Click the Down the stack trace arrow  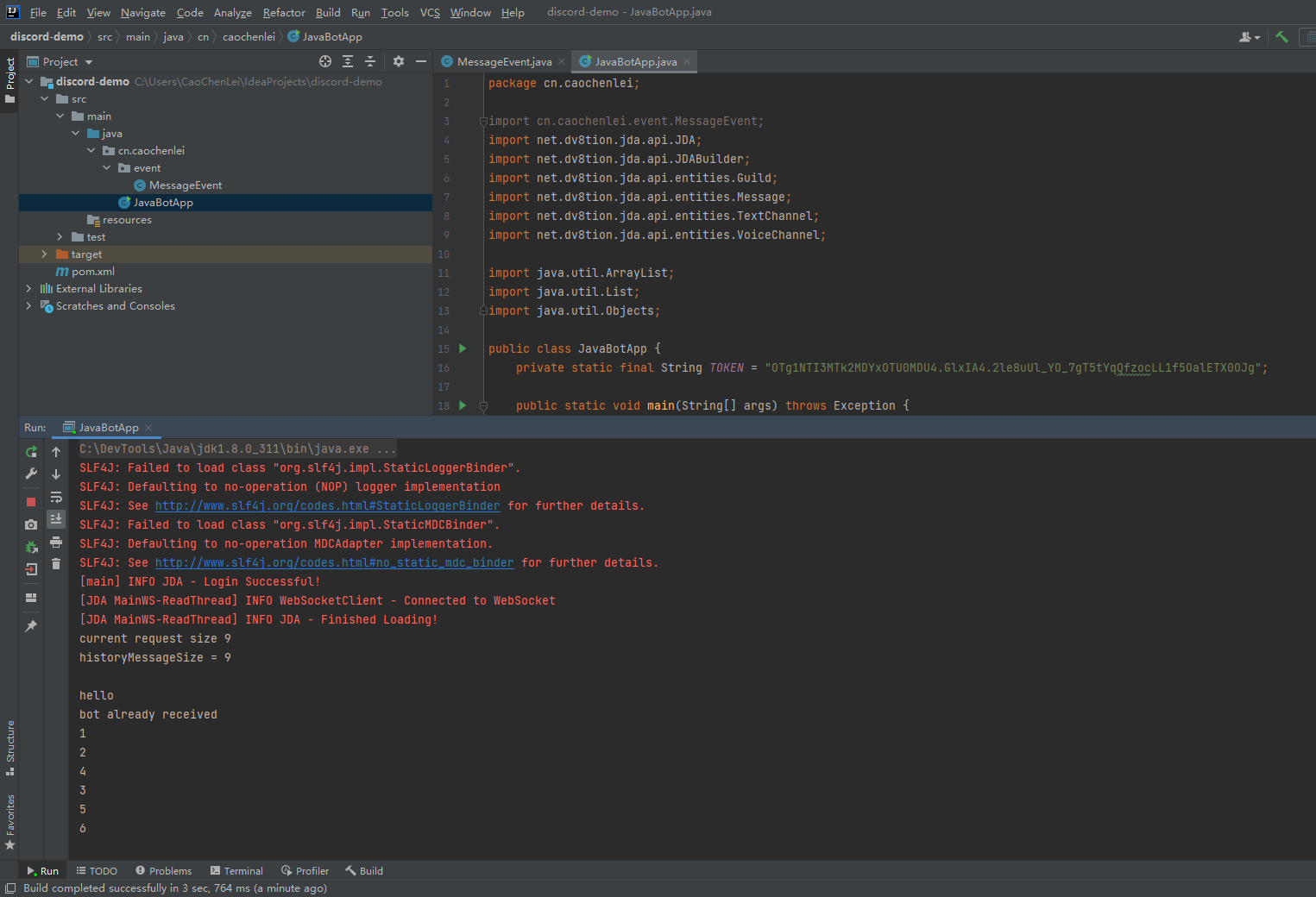click(56, 474)
